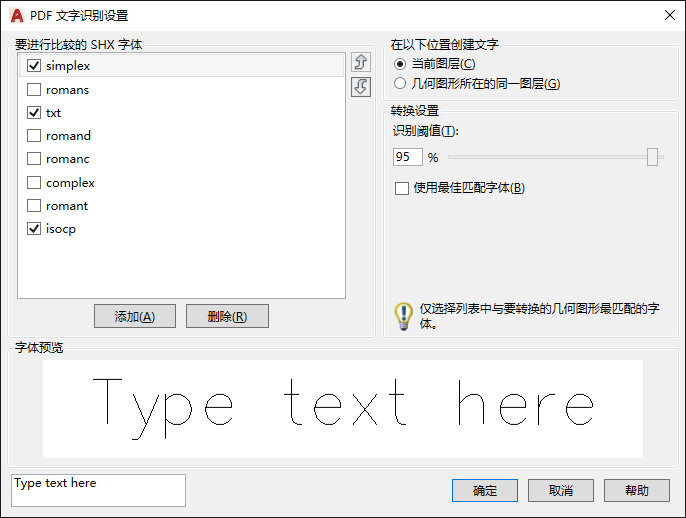Click the Type text here preview input
The height and width of the screenshot is (518, 686).
tap(98, 490)
